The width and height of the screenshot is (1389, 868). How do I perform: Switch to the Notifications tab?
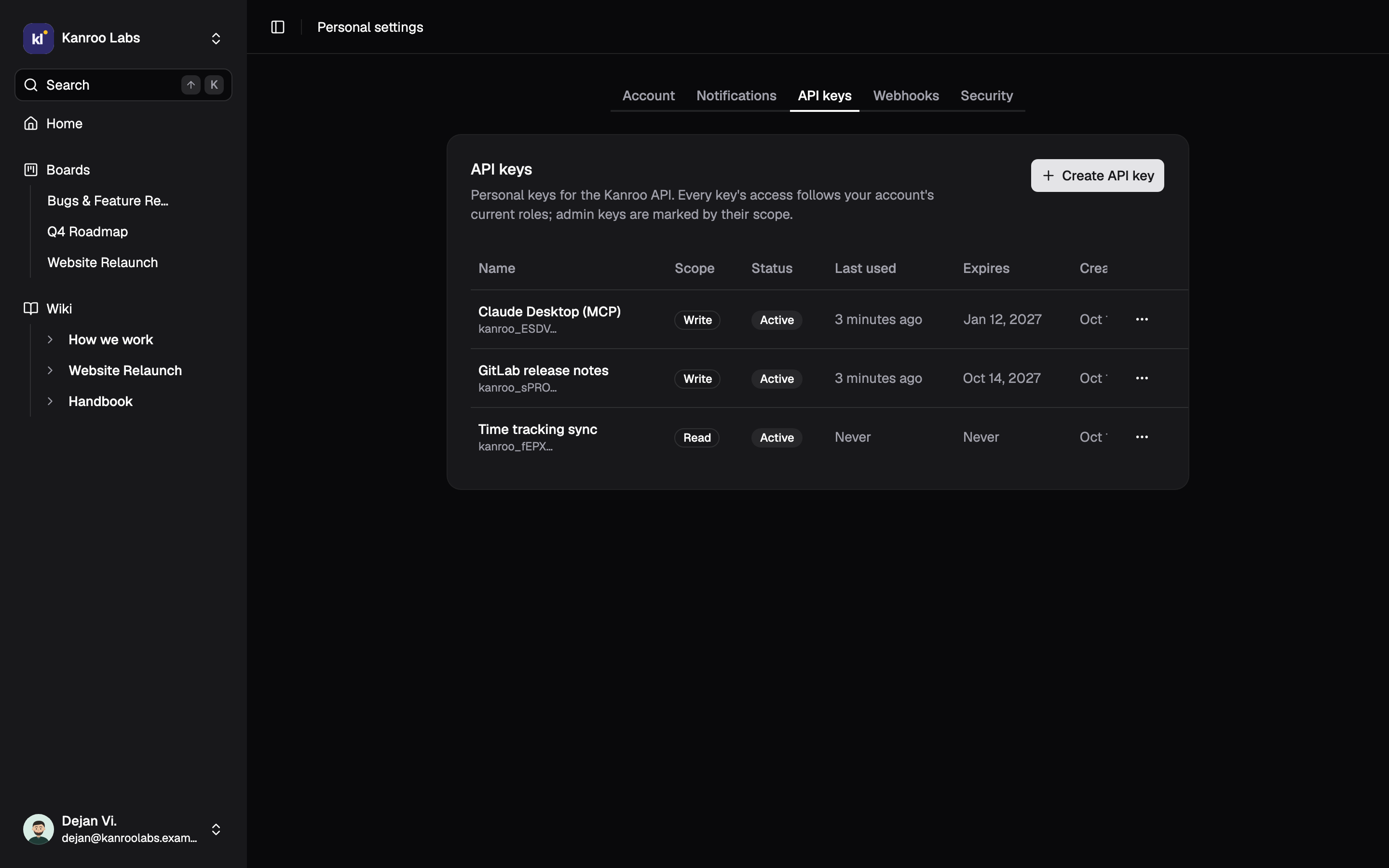point(736,96)
